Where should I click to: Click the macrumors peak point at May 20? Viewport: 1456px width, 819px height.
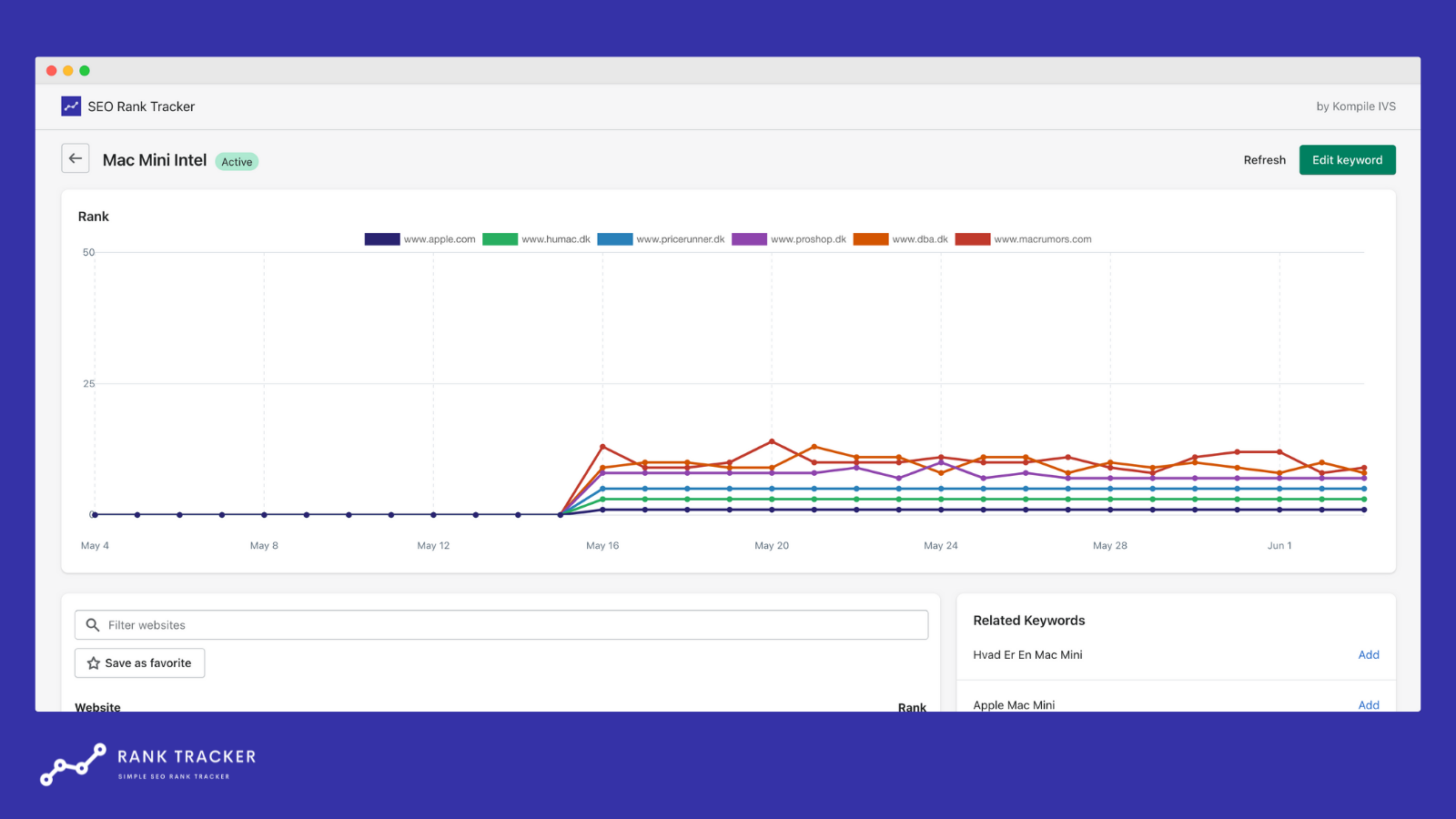coord(772,441)
